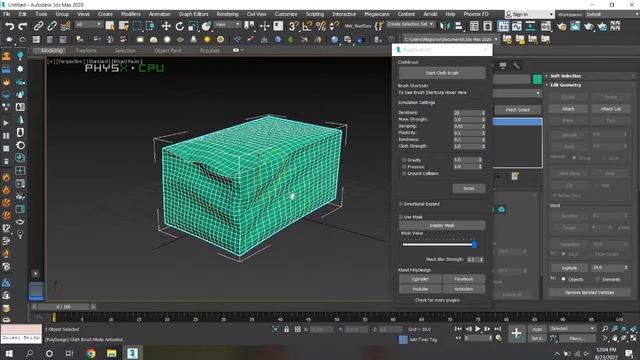Image resolution: width=640 pixels, height=360 pixels.
Task: Click the Align tool icon
Action: click(x=458, y=26)
